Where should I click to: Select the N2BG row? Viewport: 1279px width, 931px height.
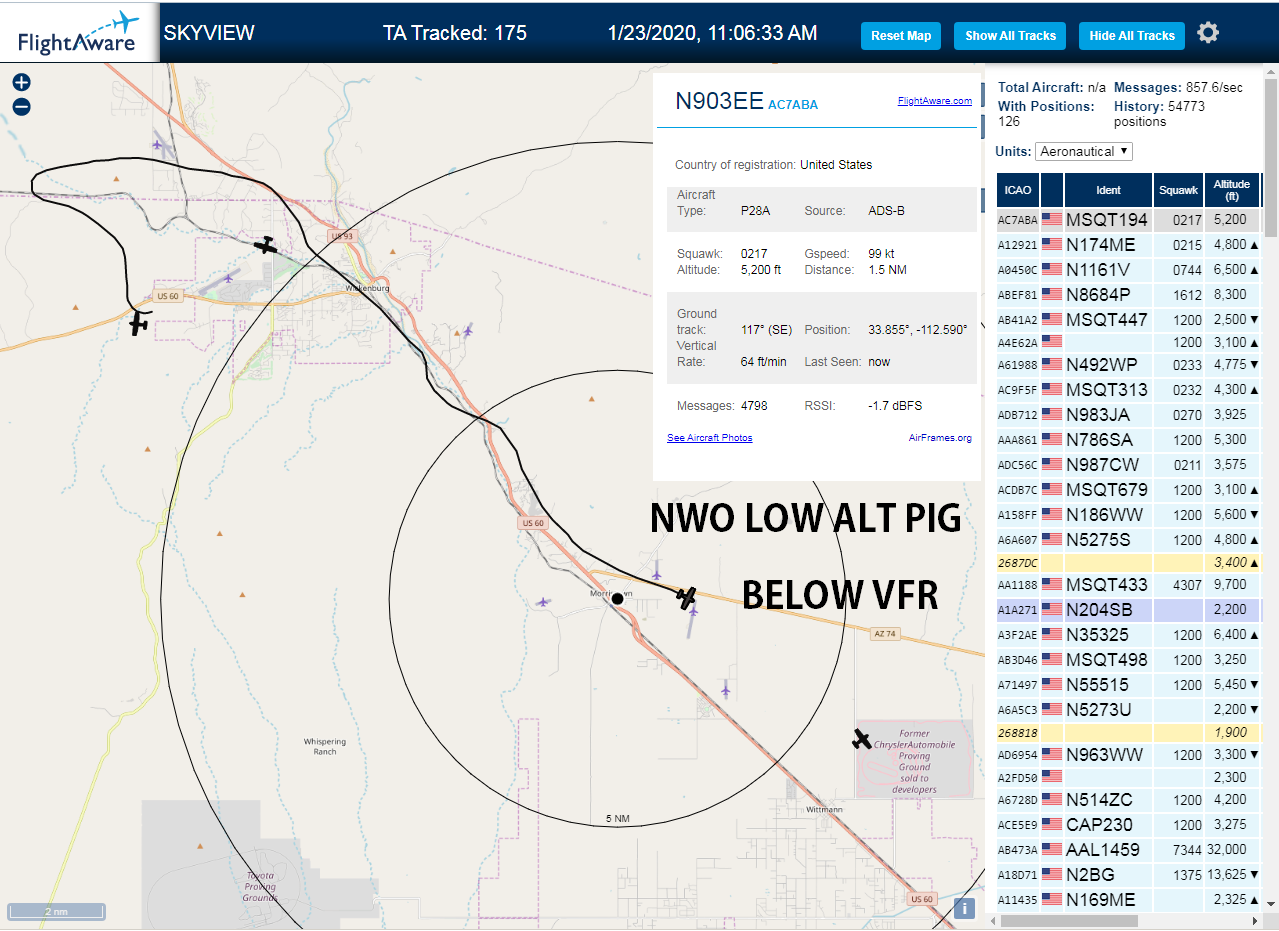tap(1128, 875)
